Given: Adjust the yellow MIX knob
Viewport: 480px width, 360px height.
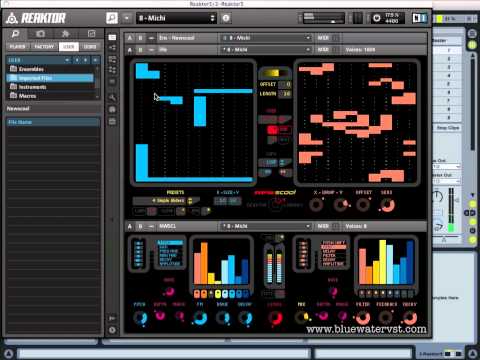Looking at the screenshot, I should click(x=301, y=317).
